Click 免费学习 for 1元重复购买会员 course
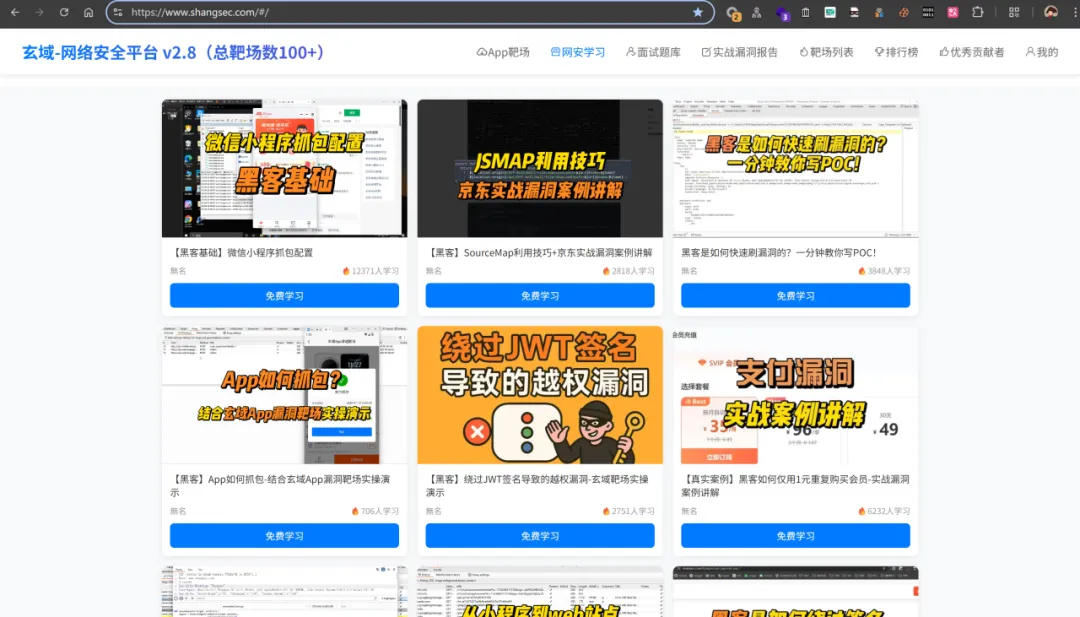 tap(796, 536)
